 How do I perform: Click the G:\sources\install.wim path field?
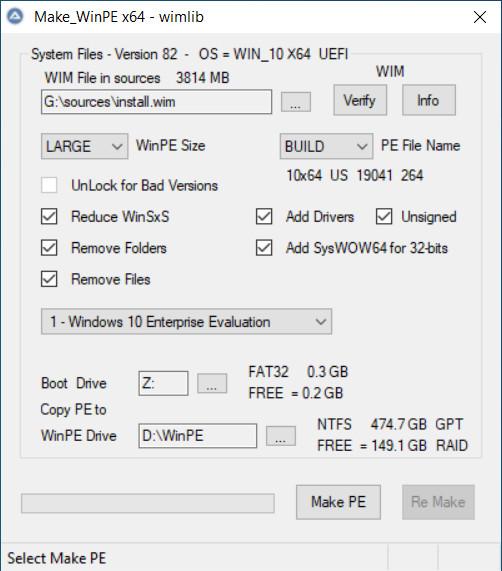click(x=157, y=102)
